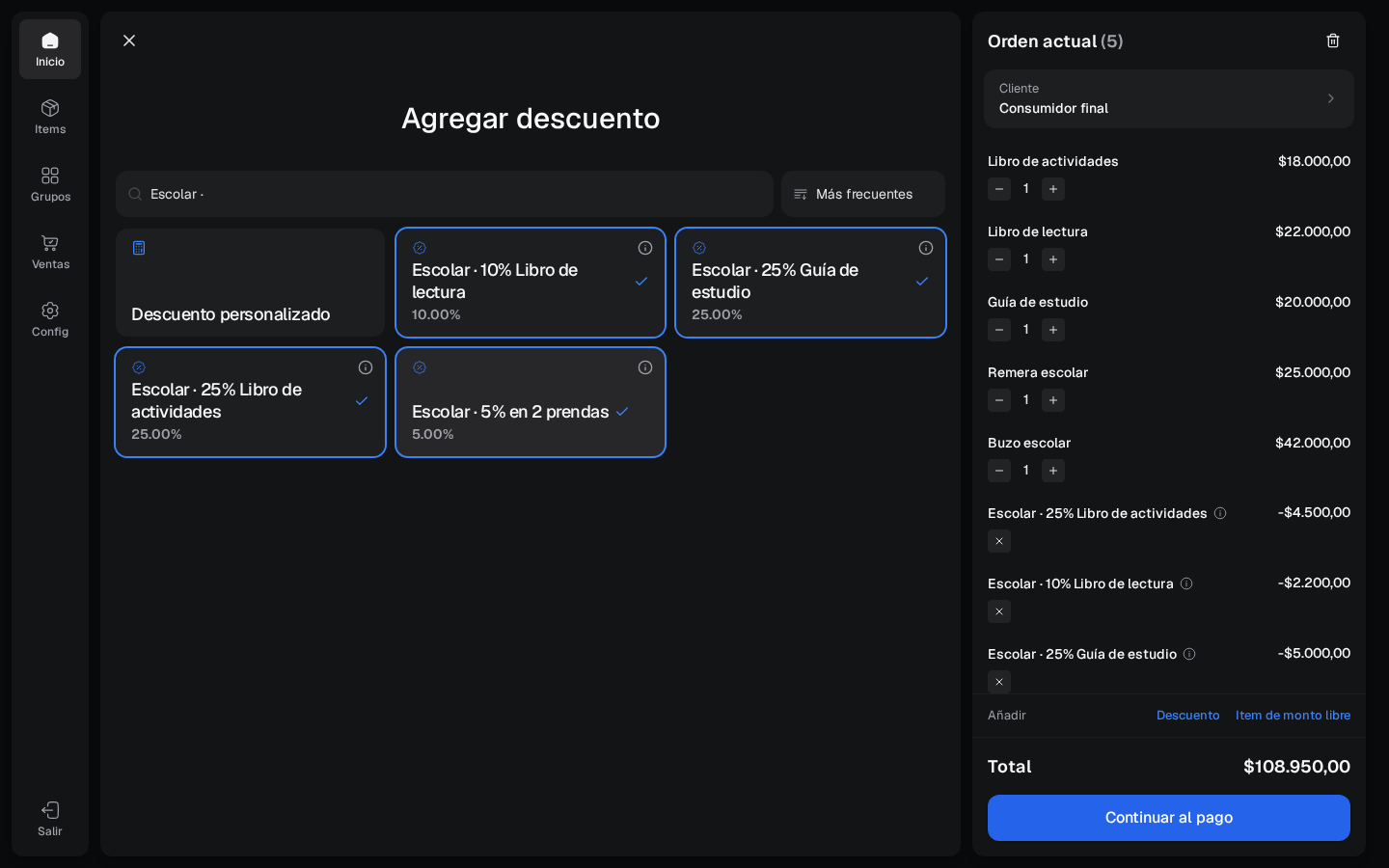Decrease quantity of Libro de lectura

point(999,259)
